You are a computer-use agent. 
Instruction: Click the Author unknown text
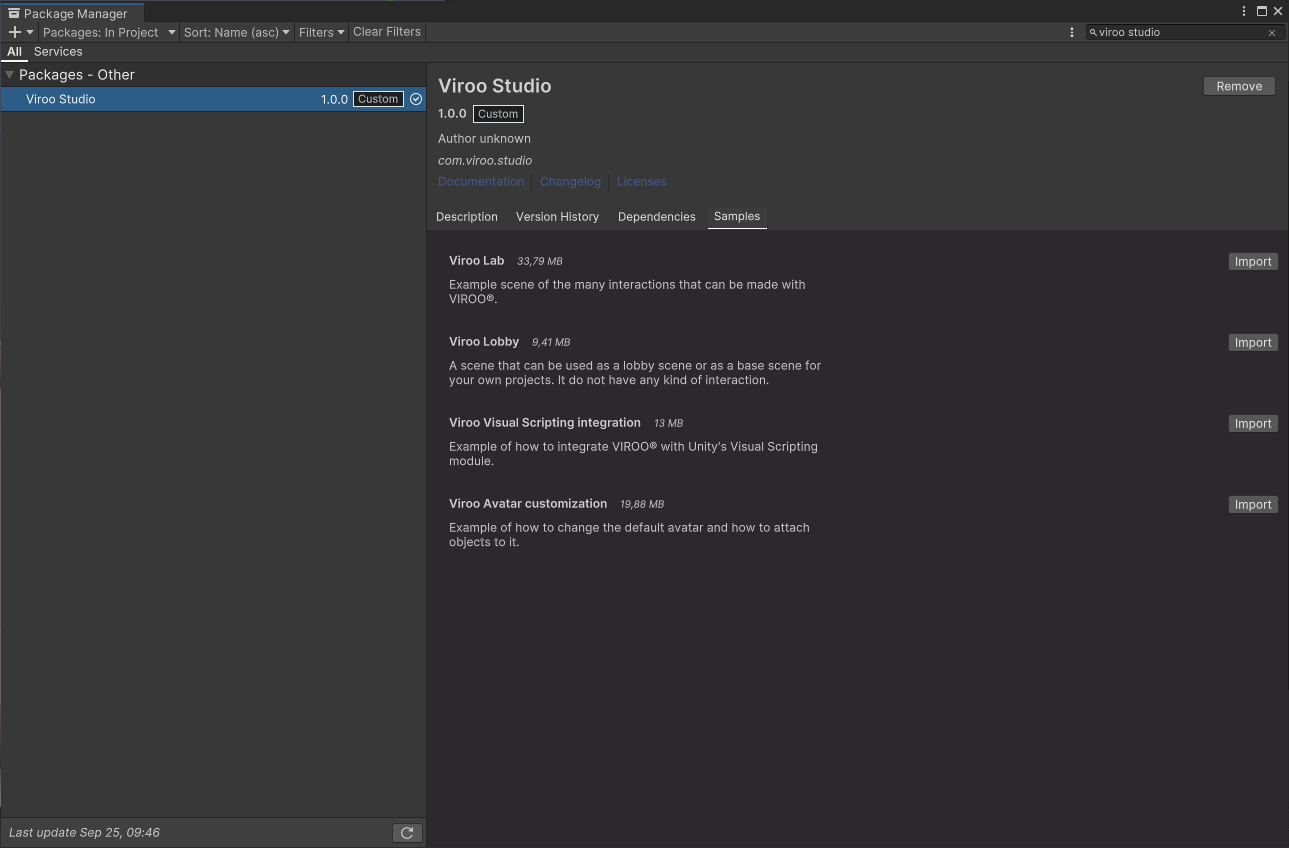(x=484, y=138)
